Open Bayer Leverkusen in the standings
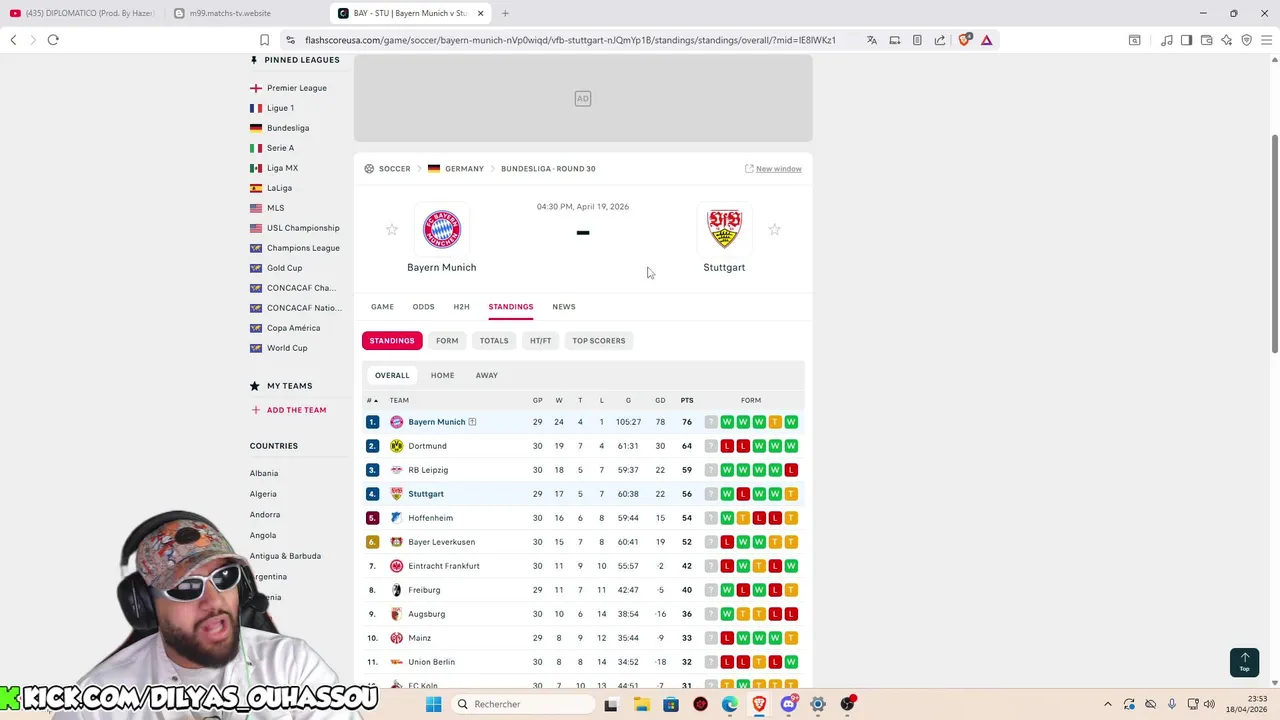 tap(441, 542)
